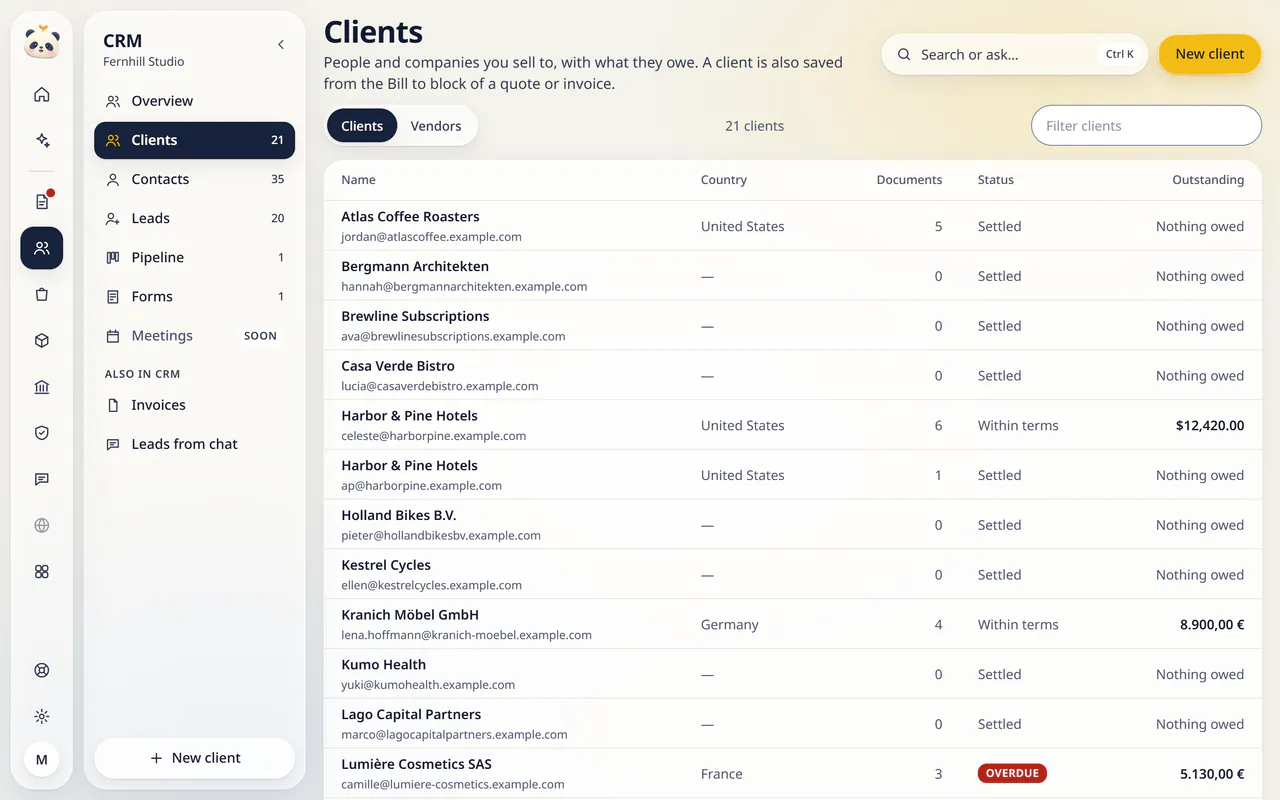Click the yellow New client button

pyautogui.click(x=1210, y=54)
